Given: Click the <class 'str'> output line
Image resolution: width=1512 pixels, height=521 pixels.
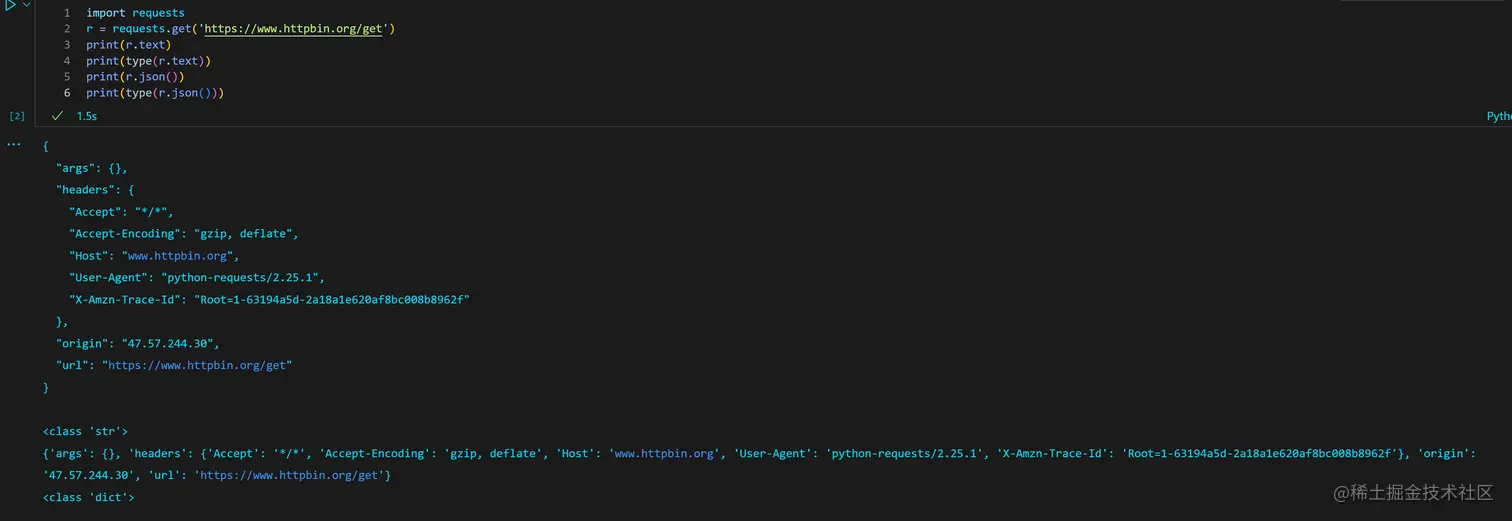Looking at the screenshot, I should click(x=86, y=431).
